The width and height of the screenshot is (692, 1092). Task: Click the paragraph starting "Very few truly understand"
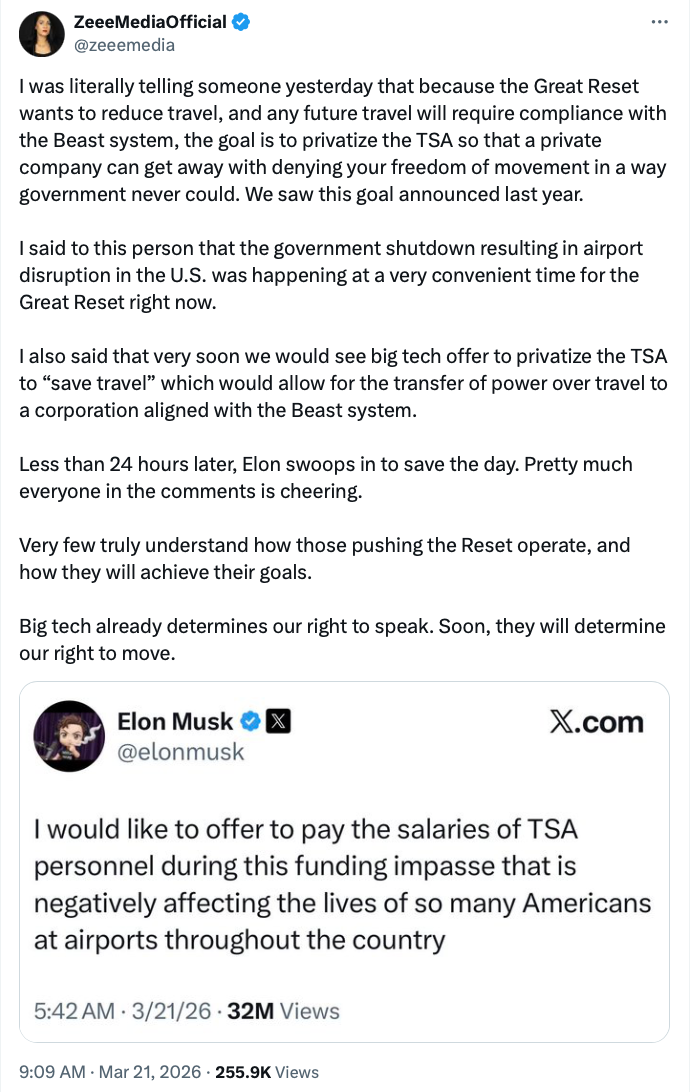(x=324, y=559)
